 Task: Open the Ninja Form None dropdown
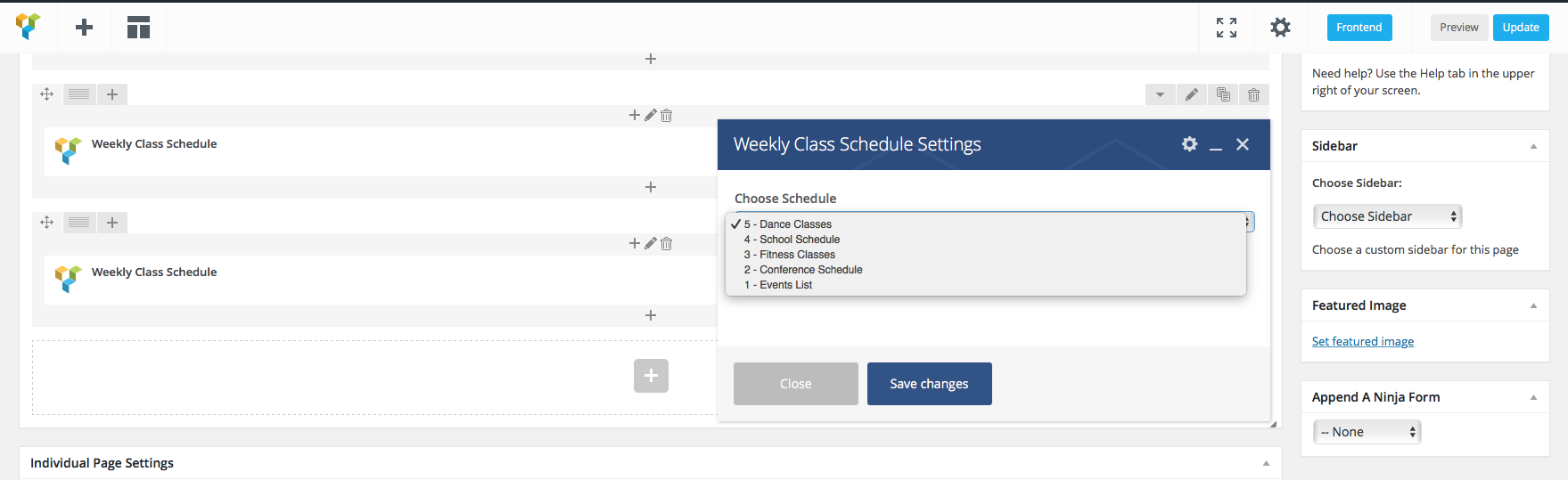tap(1367, 432)
